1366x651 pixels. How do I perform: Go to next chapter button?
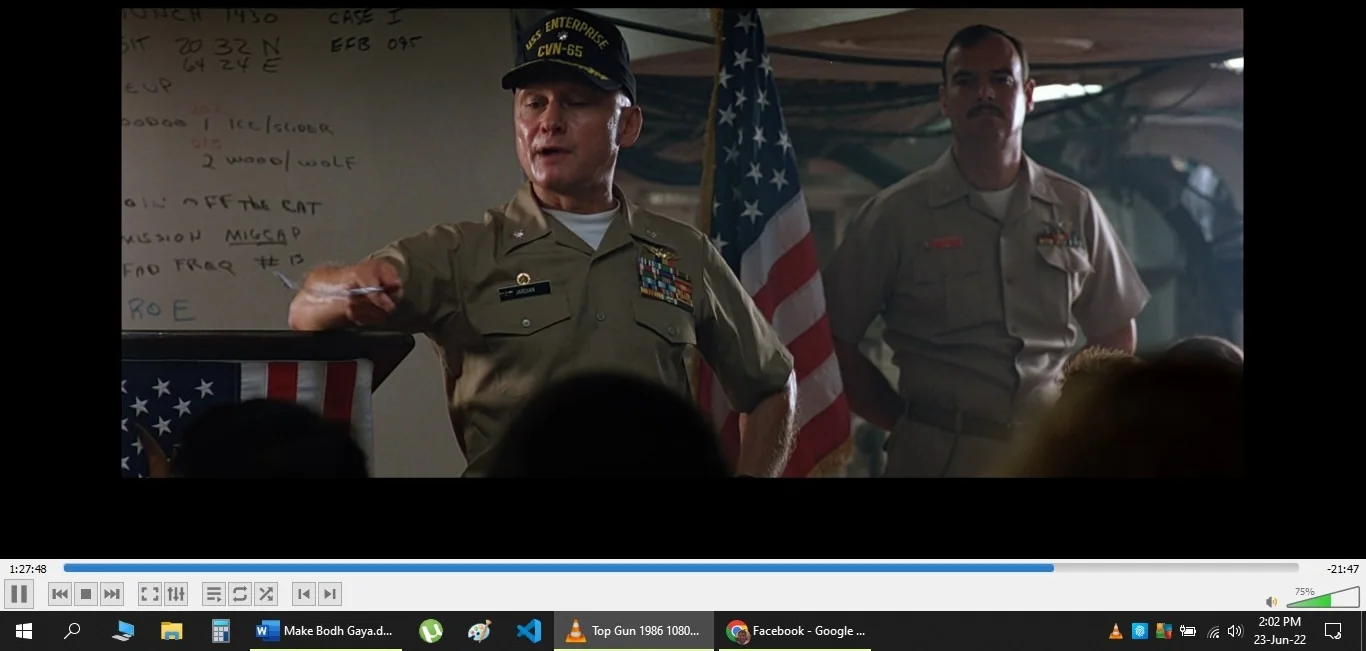click(330, 594)
